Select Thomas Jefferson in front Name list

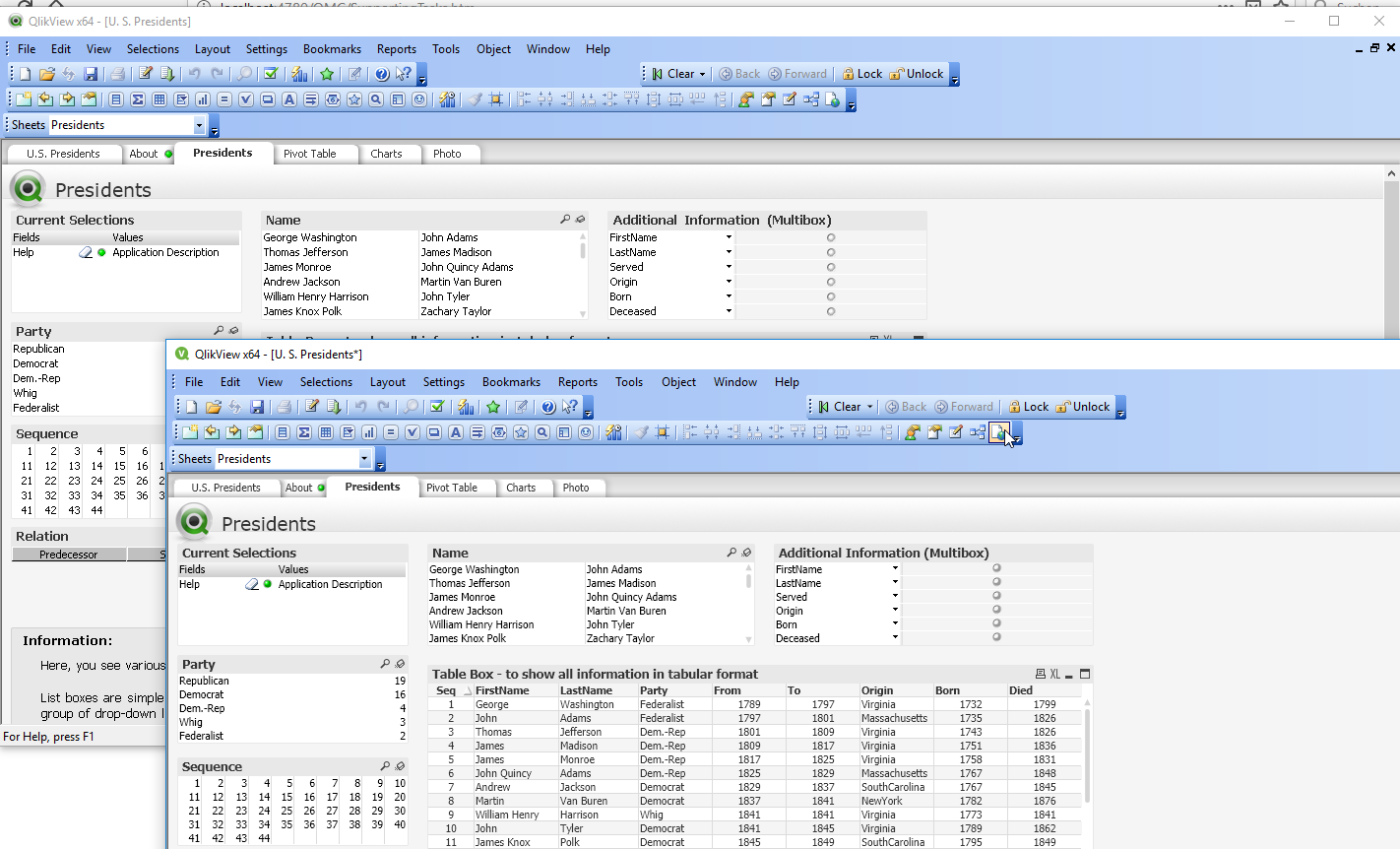[470, 583]
